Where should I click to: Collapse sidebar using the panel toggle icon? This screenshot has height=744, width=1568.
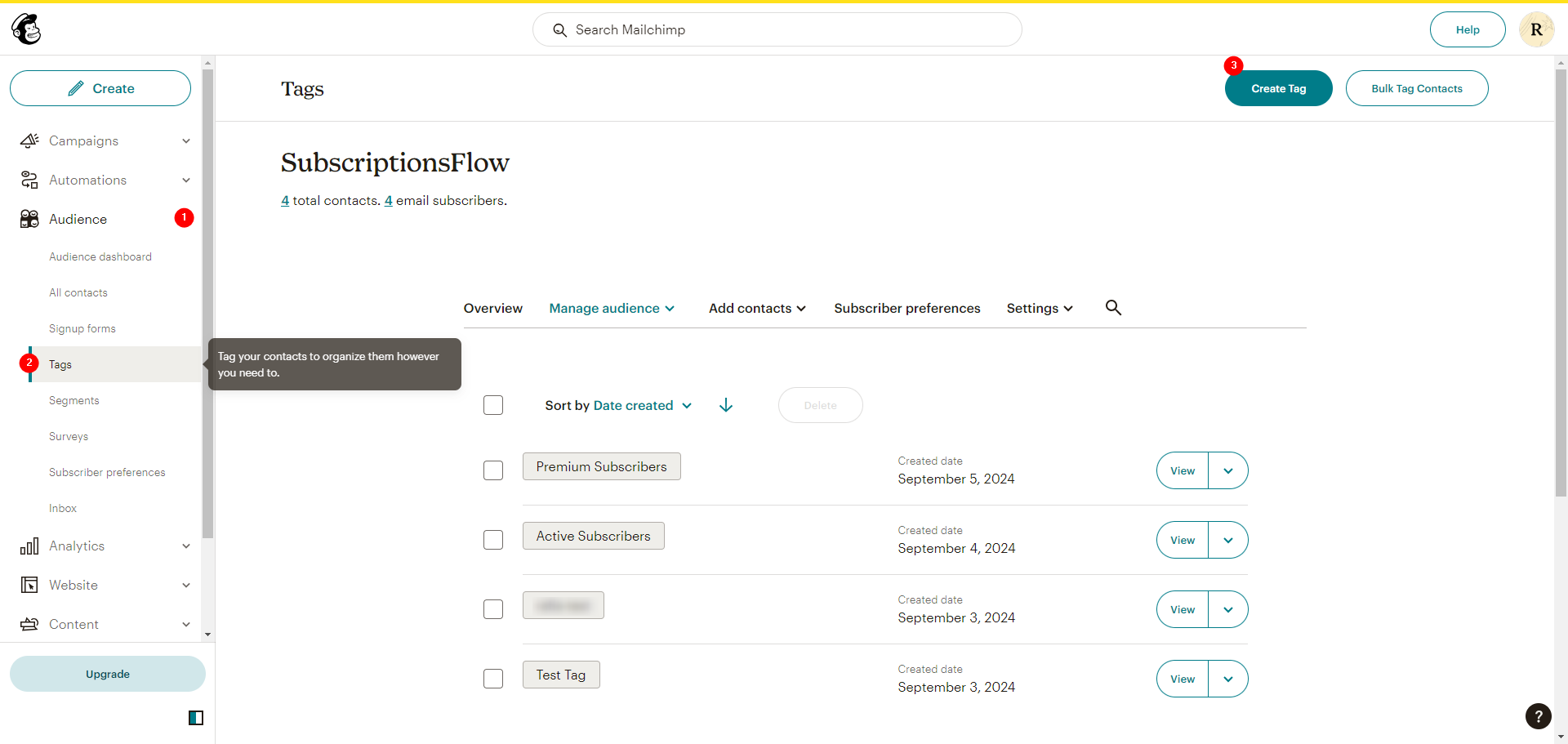[196, 718]
